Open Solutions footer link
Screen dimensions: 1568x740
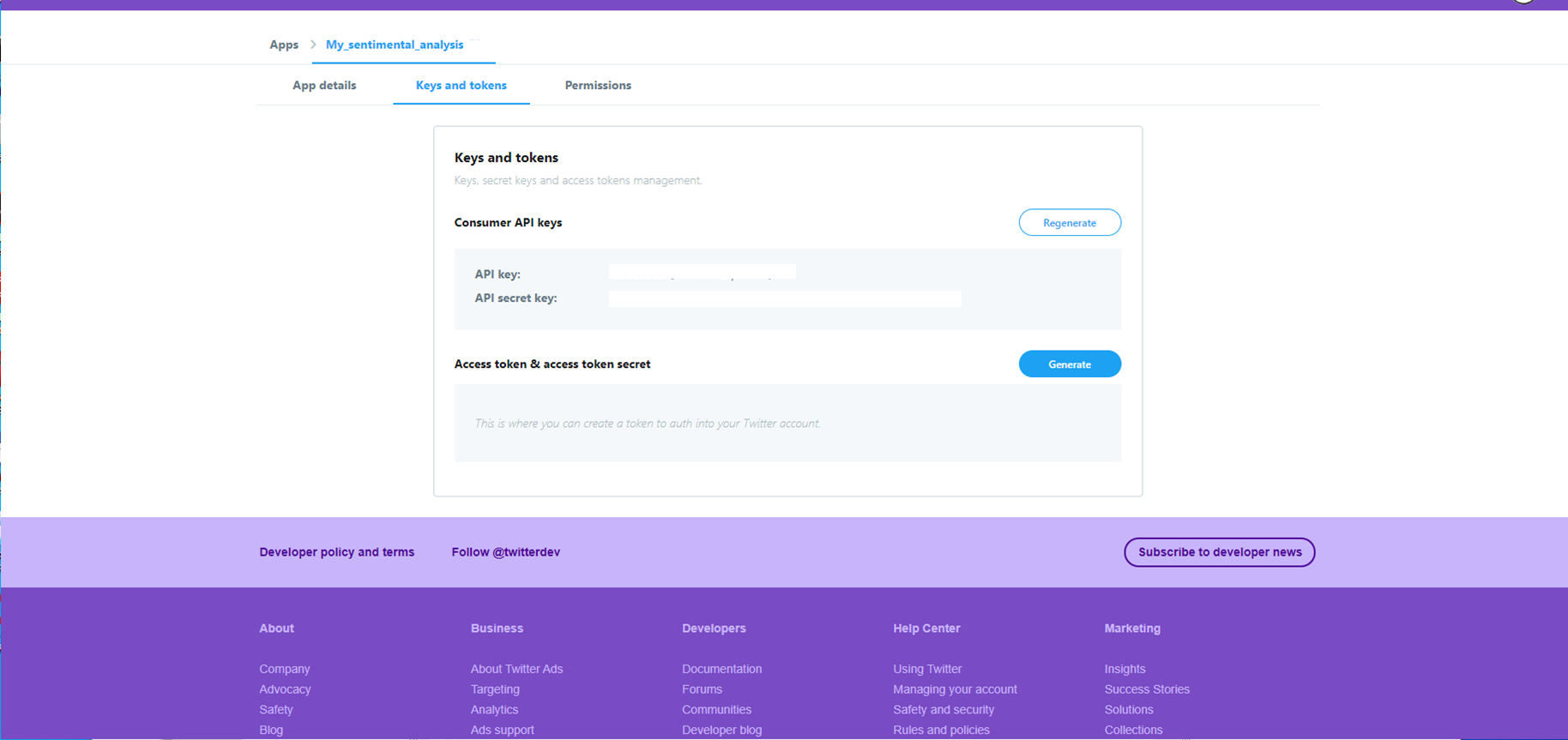tap(1129, 710)
